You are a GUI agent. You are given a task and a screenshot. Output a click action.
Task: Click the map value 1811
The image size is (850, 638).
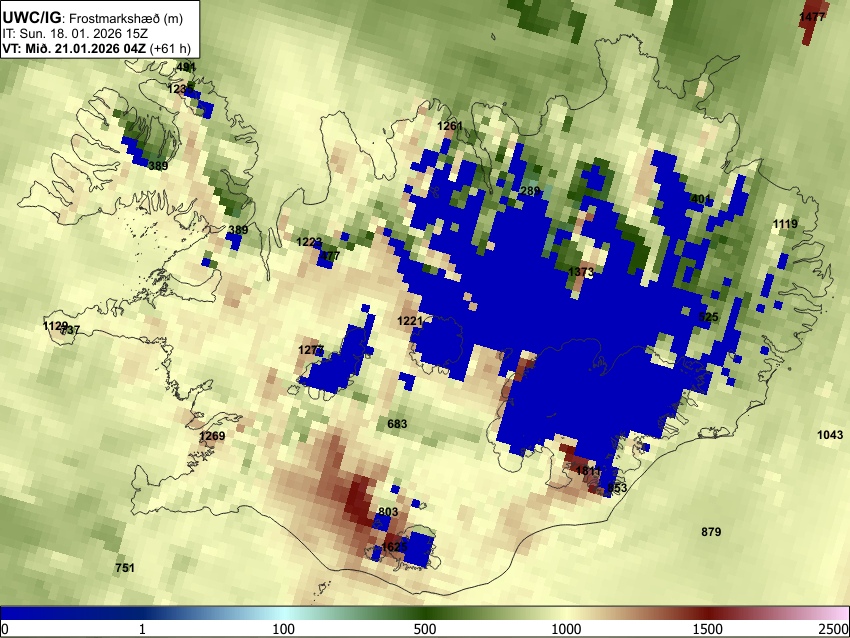588,471
